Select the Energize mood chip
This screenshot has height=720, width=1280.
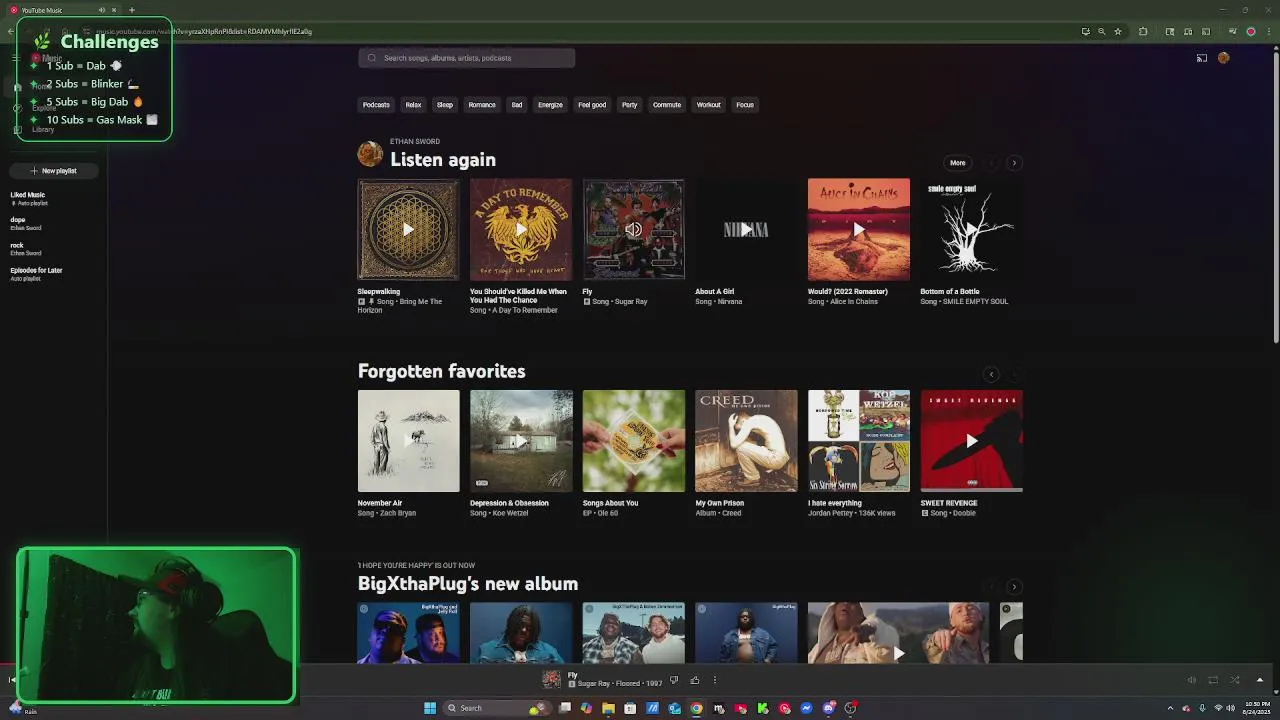click(550, 105)
